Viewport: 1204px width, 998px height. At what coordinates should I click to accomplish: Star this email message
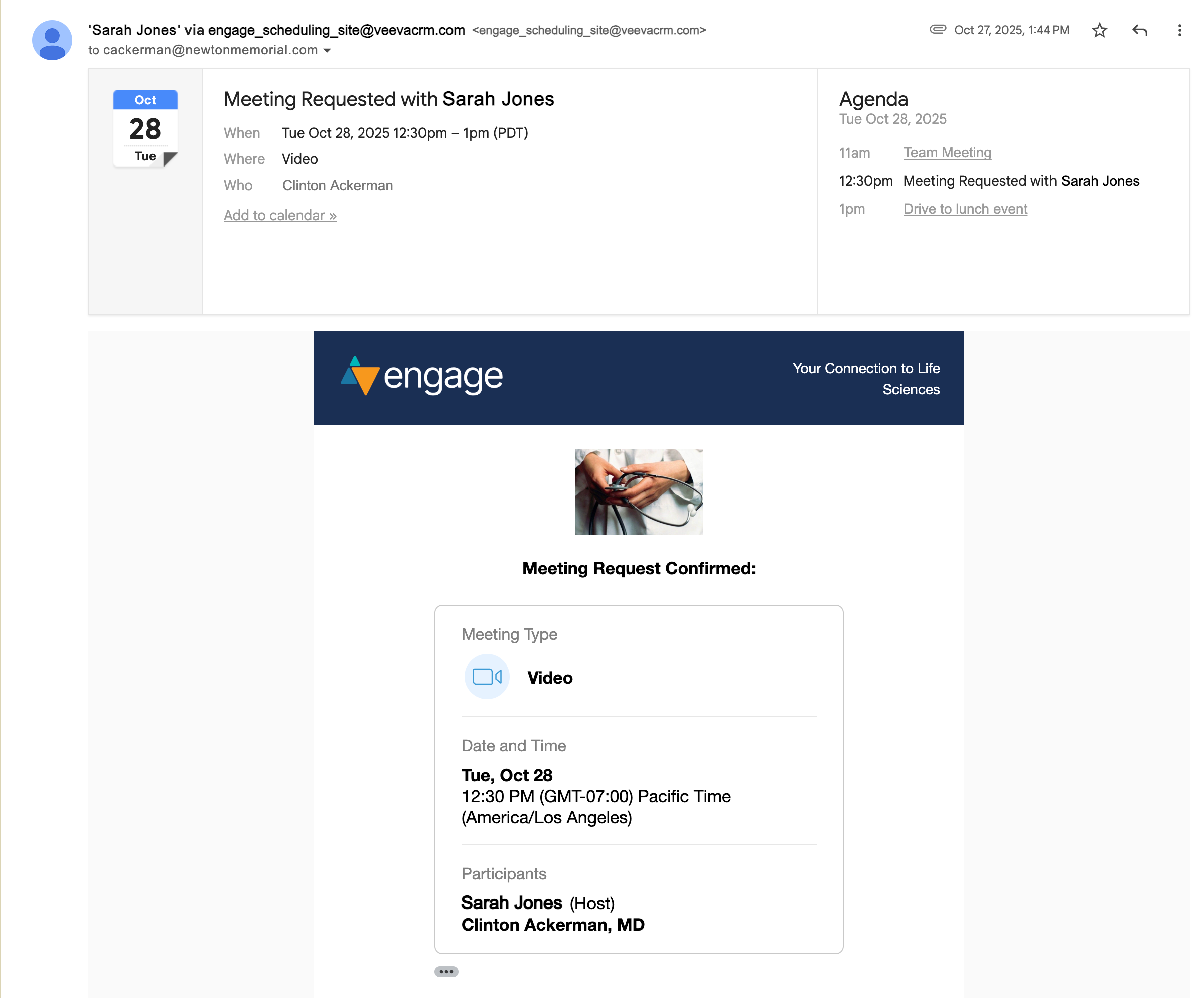point(1099,30)
